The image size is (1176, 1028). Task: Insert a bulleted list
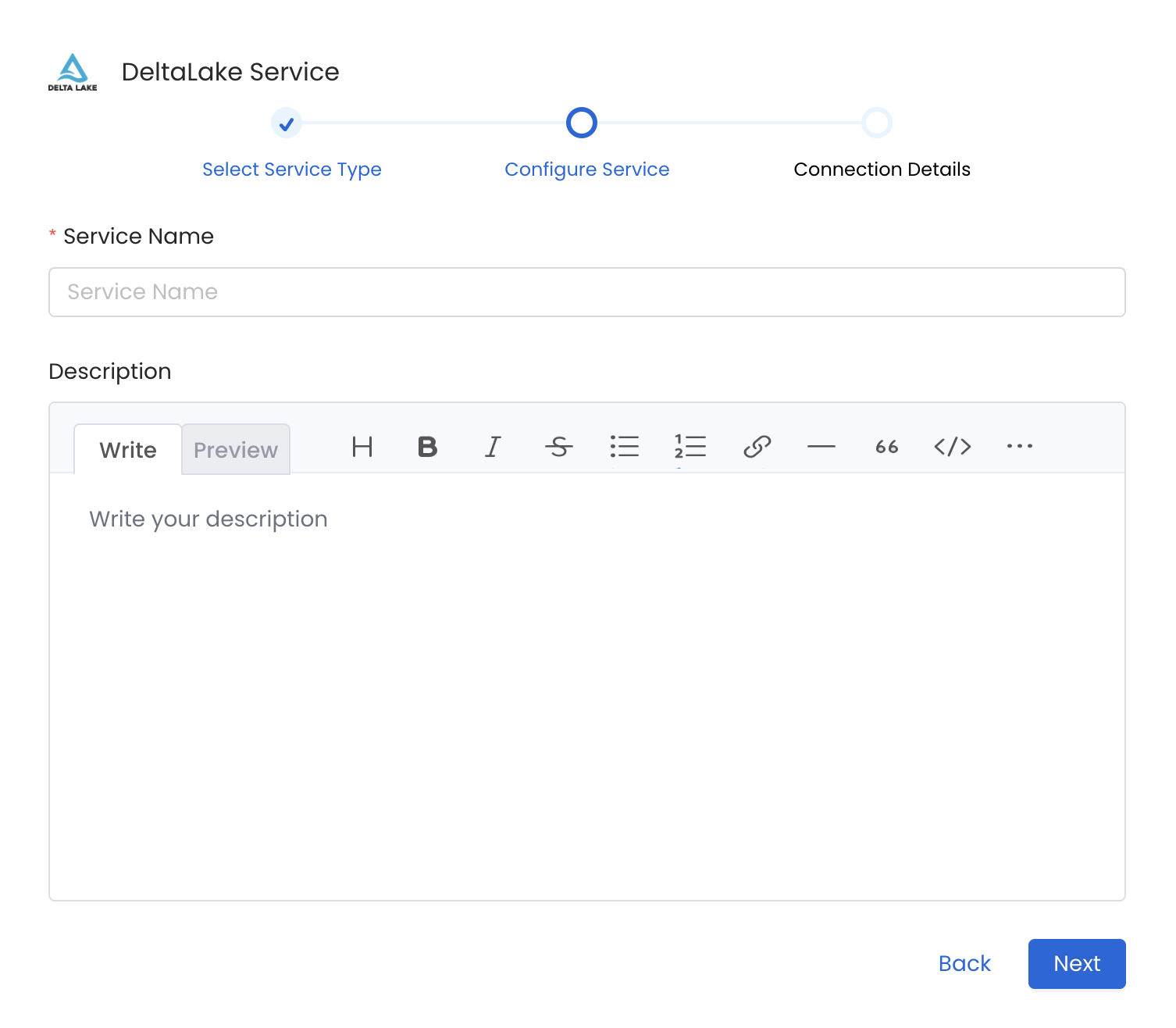coord(625,448)
